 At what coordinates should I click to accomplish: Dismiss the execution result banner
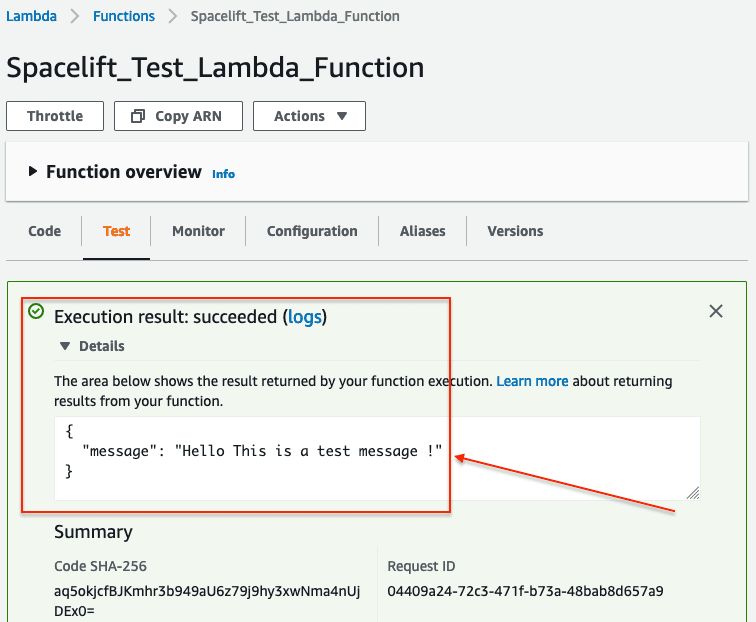(x=716, y=311)
